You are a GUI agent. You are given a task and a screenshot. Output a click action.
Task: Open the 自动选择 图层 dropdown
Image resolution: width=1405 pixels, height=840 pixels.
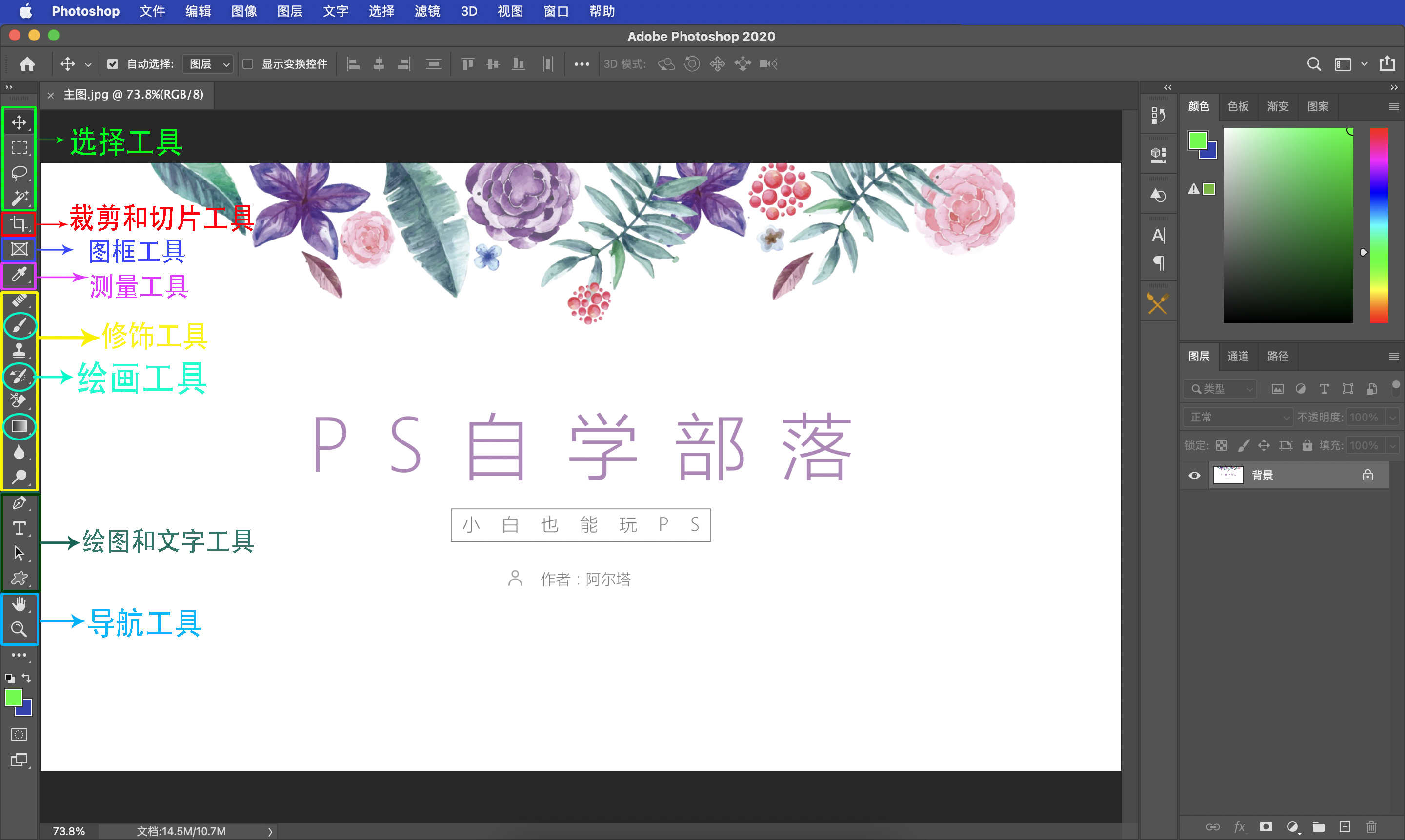207,63
